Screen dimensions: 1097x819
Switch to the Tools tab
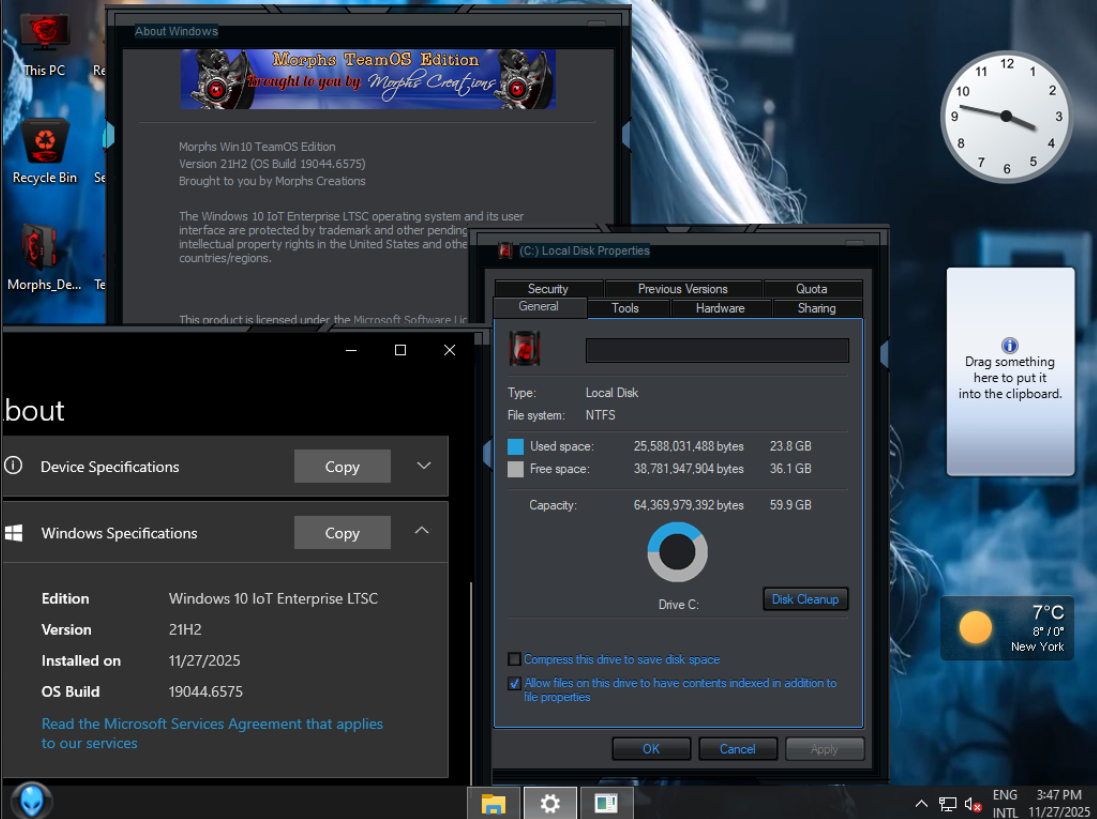(x=625, y=308)
